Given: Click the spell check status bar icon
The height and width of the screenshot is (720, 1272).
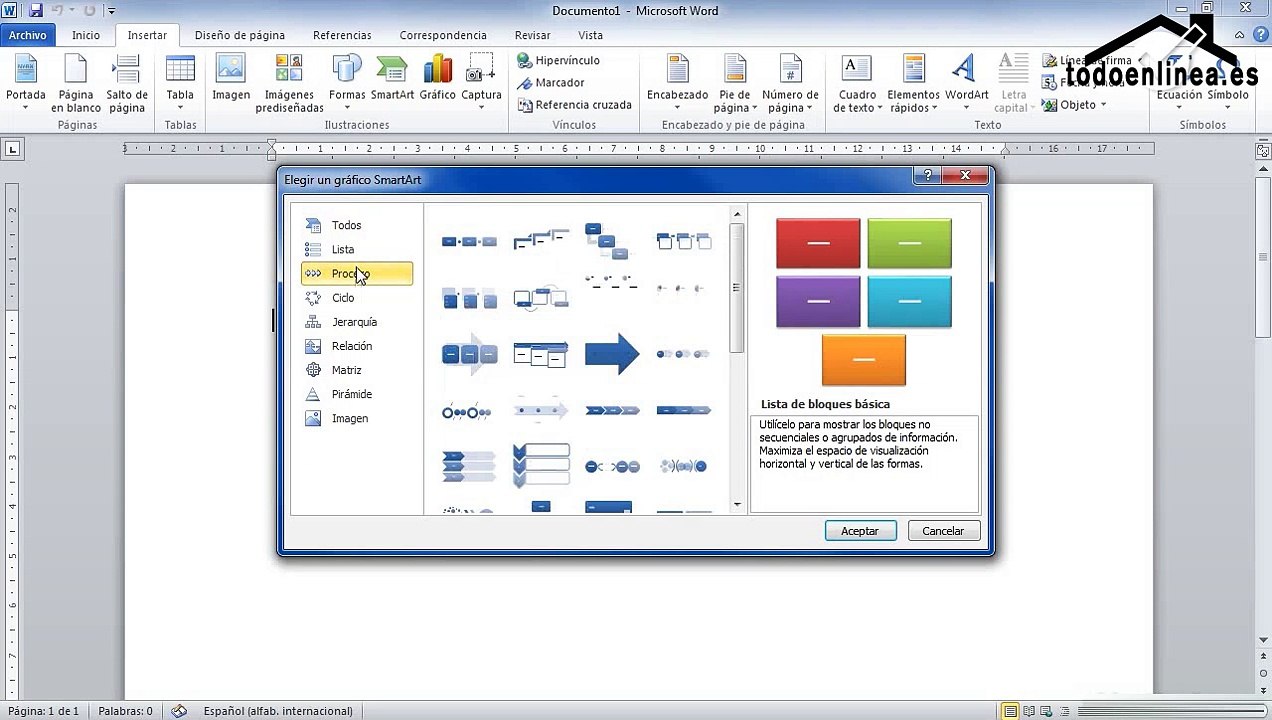Looking at the screenshot, I should (179, 711).
